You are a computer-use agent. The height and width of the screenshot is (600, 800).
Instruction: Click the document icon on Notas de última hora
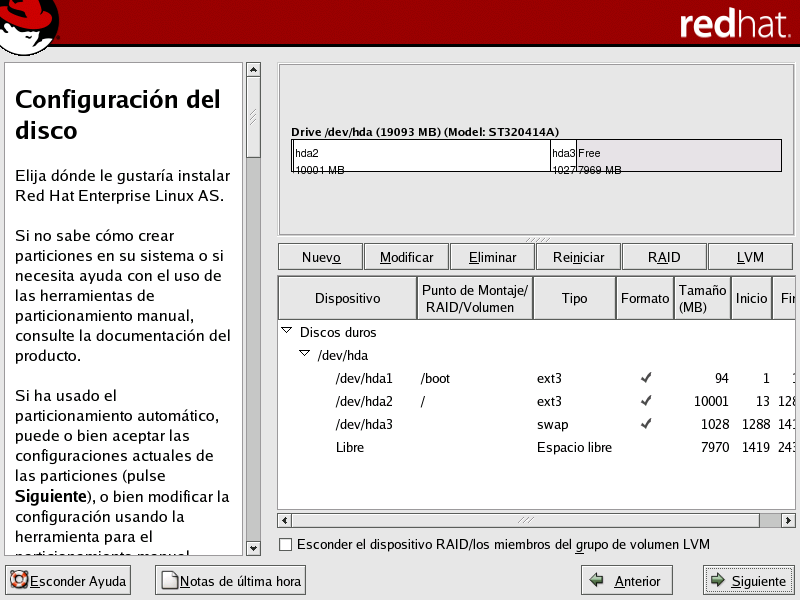click(169, 581)
